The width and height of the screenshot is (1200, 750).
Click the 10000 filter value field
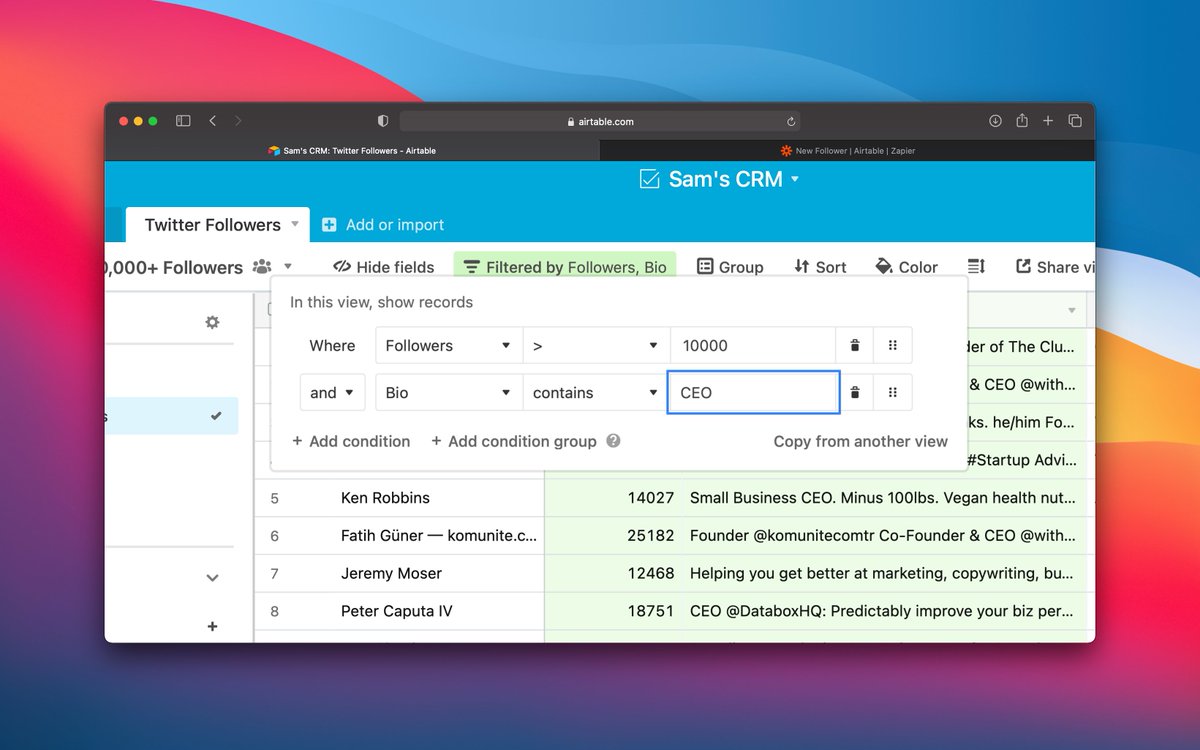coord(753,345)
